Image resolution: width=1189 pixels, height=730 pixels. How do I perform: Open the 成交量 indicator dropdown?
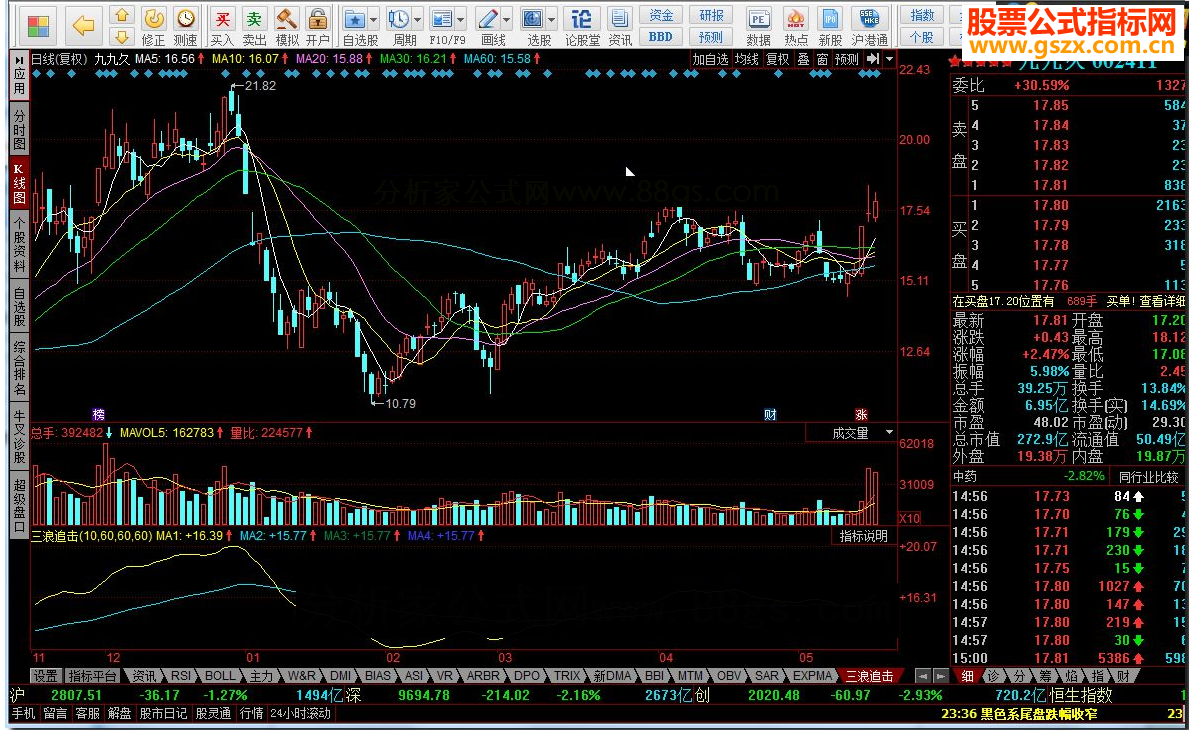point(888,433)
